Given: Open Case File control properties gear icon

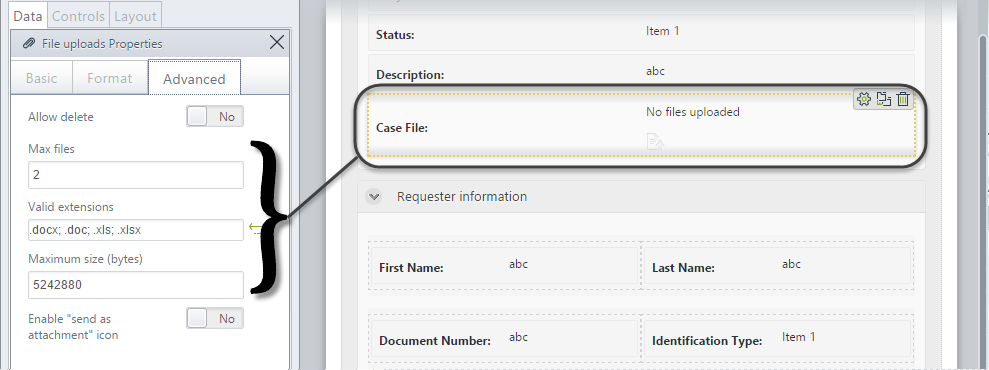Looking at the screenshot, I should coord(864,99).
